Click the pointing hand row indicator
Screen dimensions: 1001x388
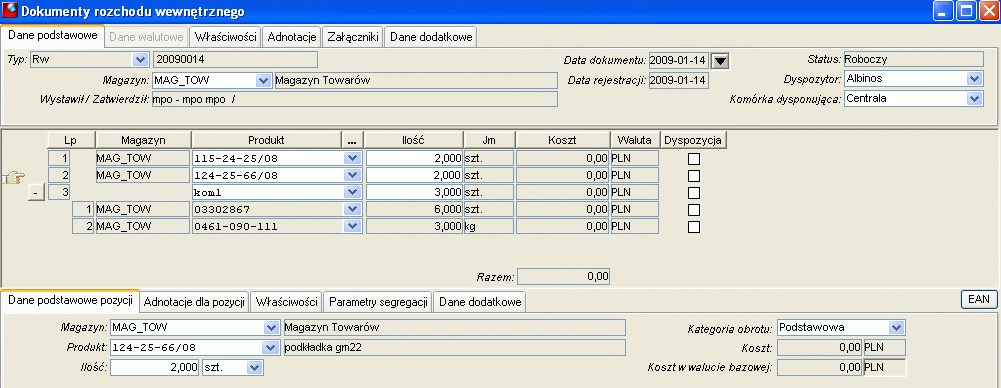[14, 178]
